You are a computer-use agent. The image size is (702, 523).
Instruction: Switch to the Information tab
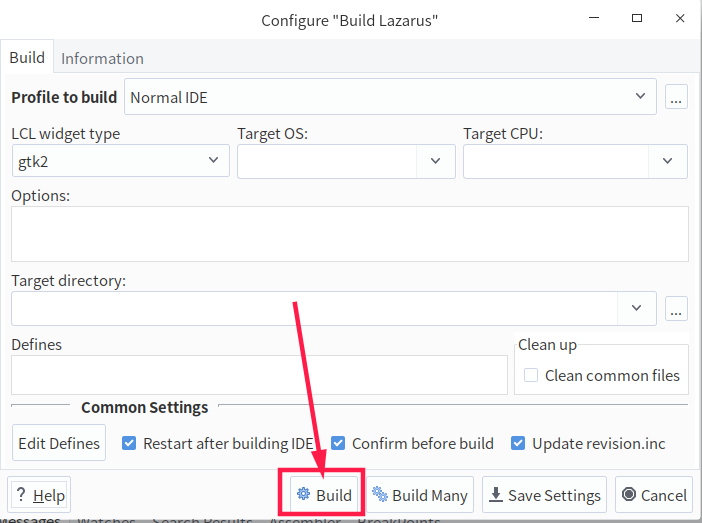[x=102, y=59]
